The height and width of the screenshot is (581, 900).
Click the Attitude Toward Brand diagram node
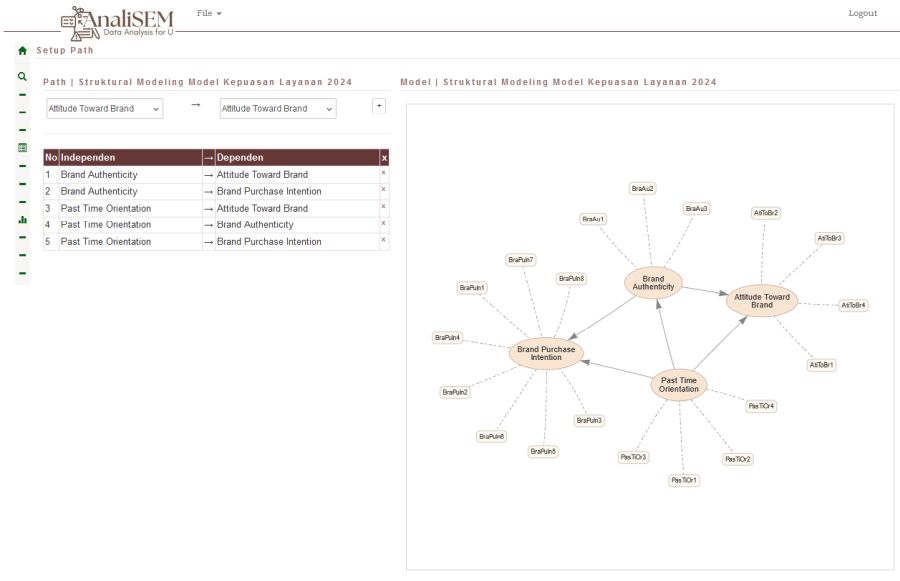[762, 301]
